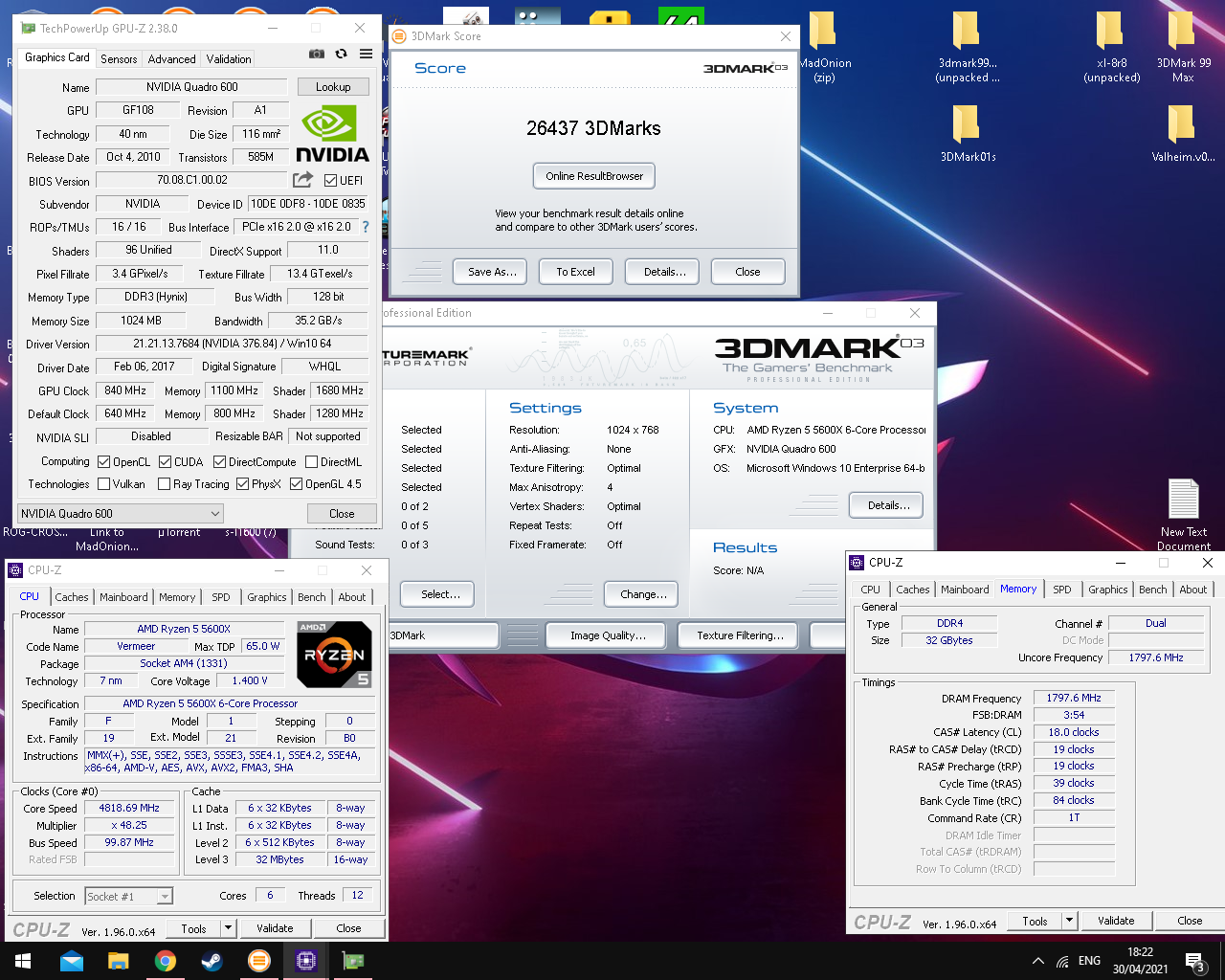This screenshot has width=1225, height=980.
Task: Open the SPD tab in Memory CPU-Z window
Action: pos(1062,590)
